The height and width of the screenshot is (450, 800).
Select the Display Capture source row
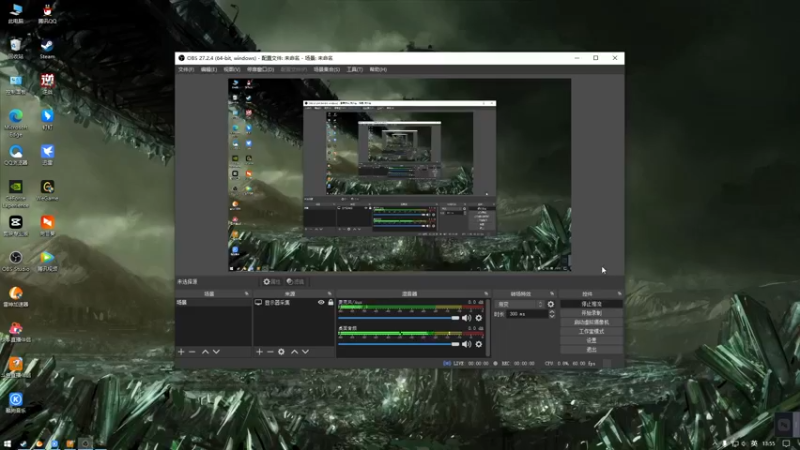294,303
